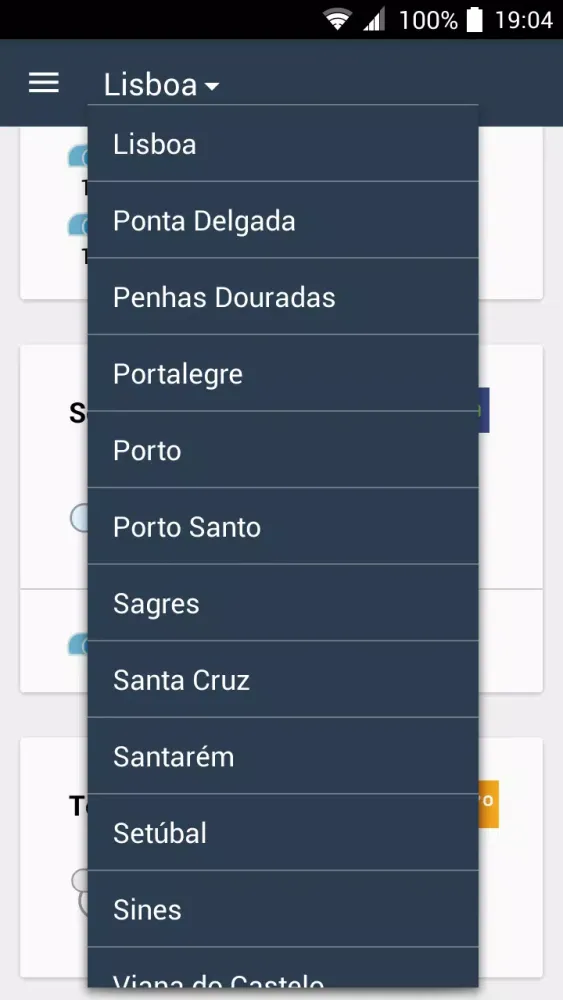The width and height of the screenshot is (563, 1000).
Task: Pick Portalegre from the dropdown
Action: click(283, 373)
